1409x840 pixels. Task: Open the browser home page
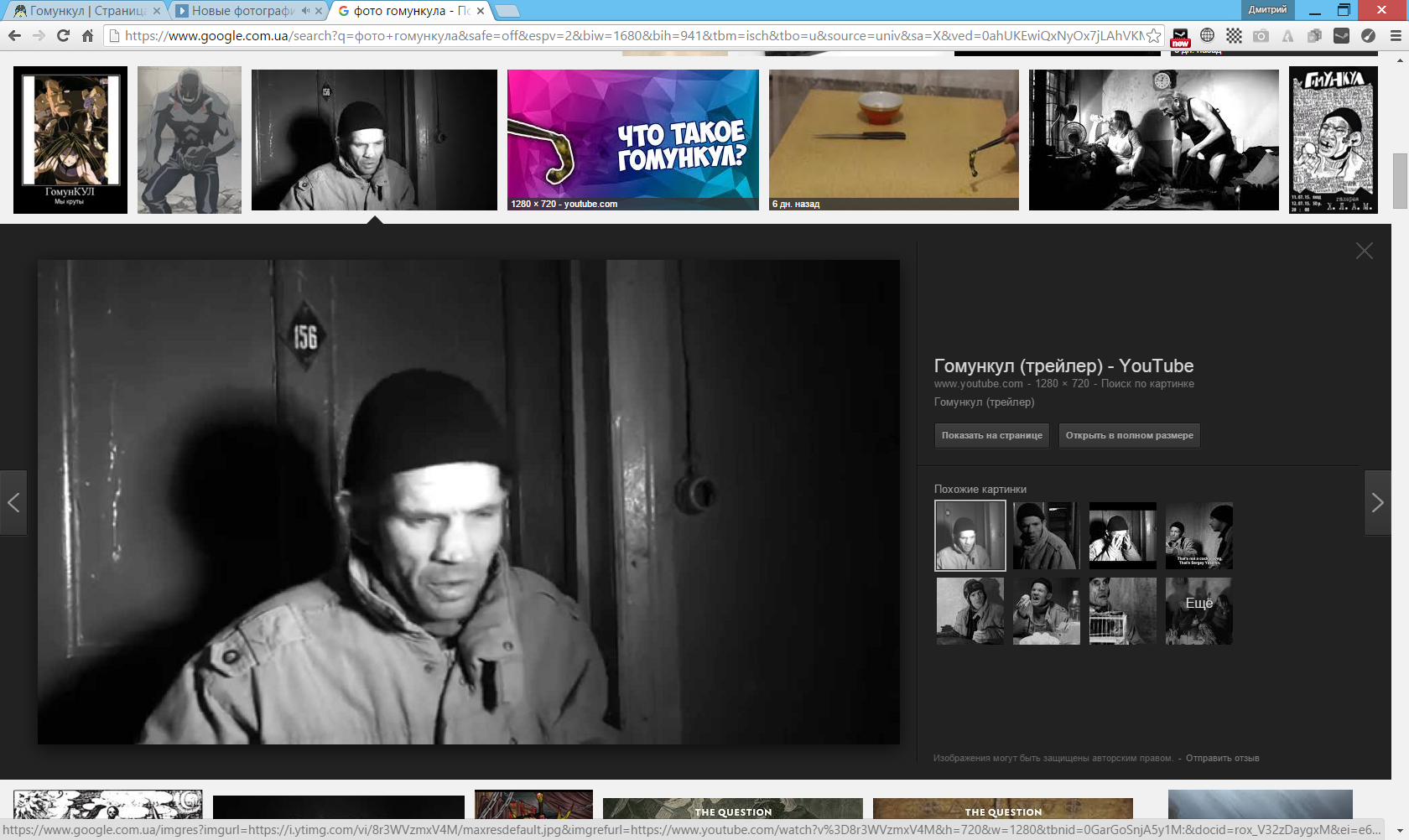coord(87,35)
